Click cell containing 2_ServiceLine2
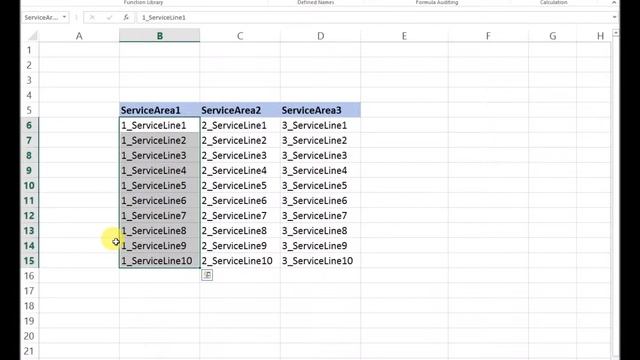Screen dimensions: 640x360 [x=240, y=140]
